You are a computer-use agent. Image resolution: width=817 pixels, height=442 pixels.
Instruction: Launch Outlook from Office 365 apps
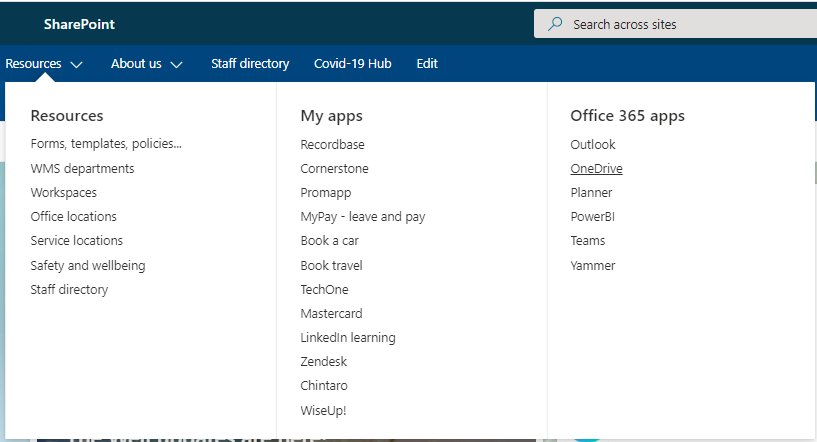click(593, 144)
